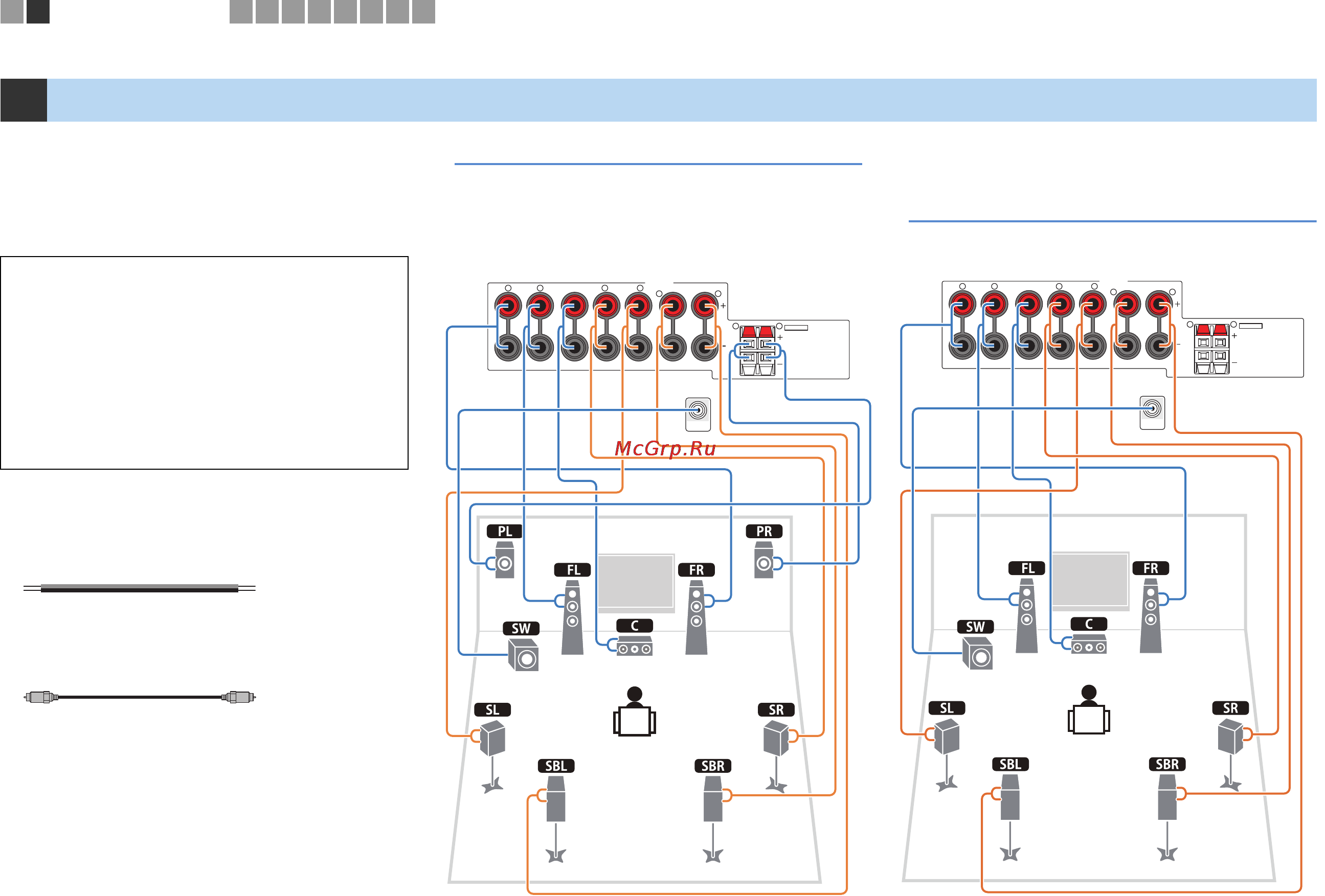The width and height of the screenshot is (1325, 896).
Task: Click the PR presence speaker label
Action: click(x=764, y=531)
